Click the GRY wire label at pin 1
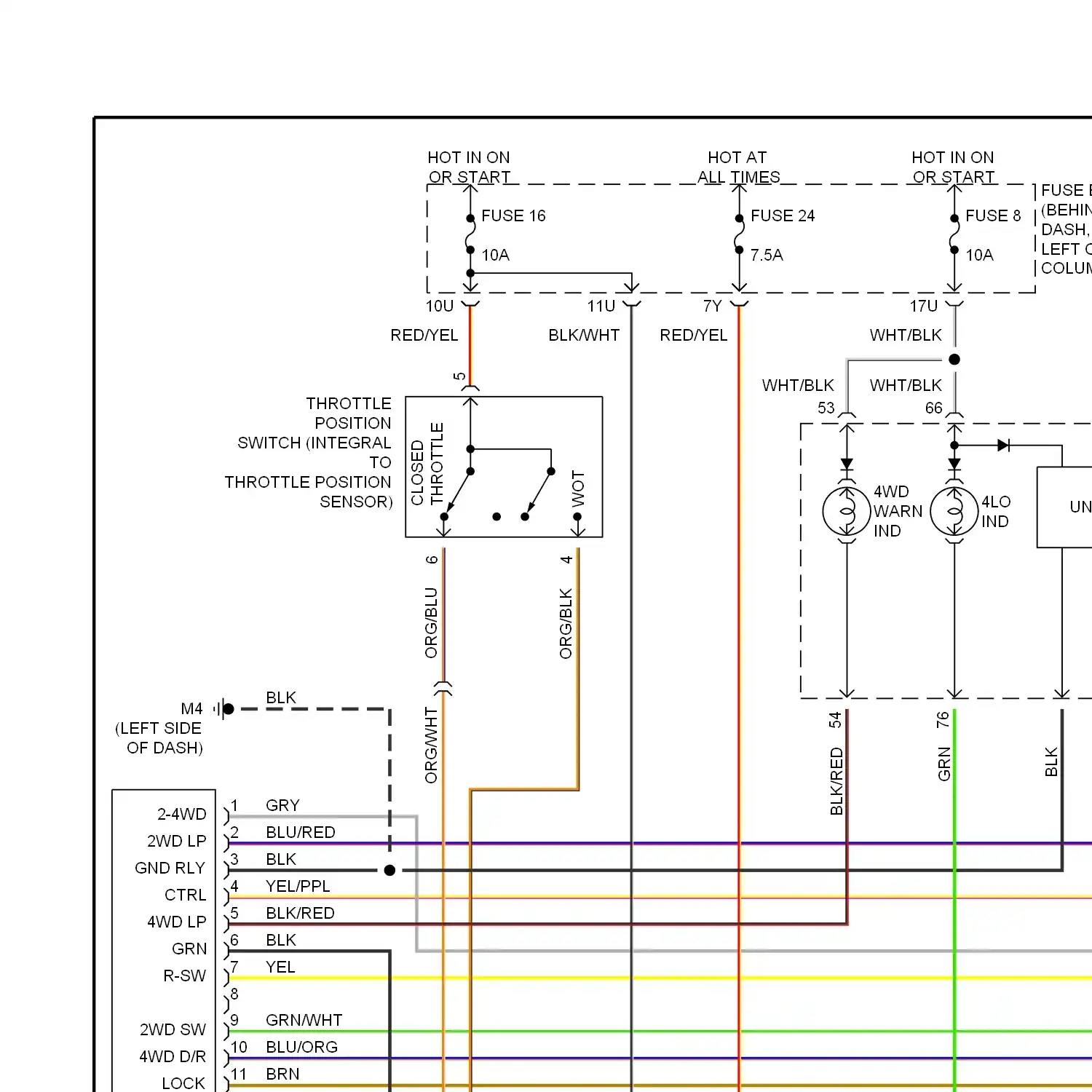The width and height of the screenshot is (1092, 1092). [x=282, y=805]
